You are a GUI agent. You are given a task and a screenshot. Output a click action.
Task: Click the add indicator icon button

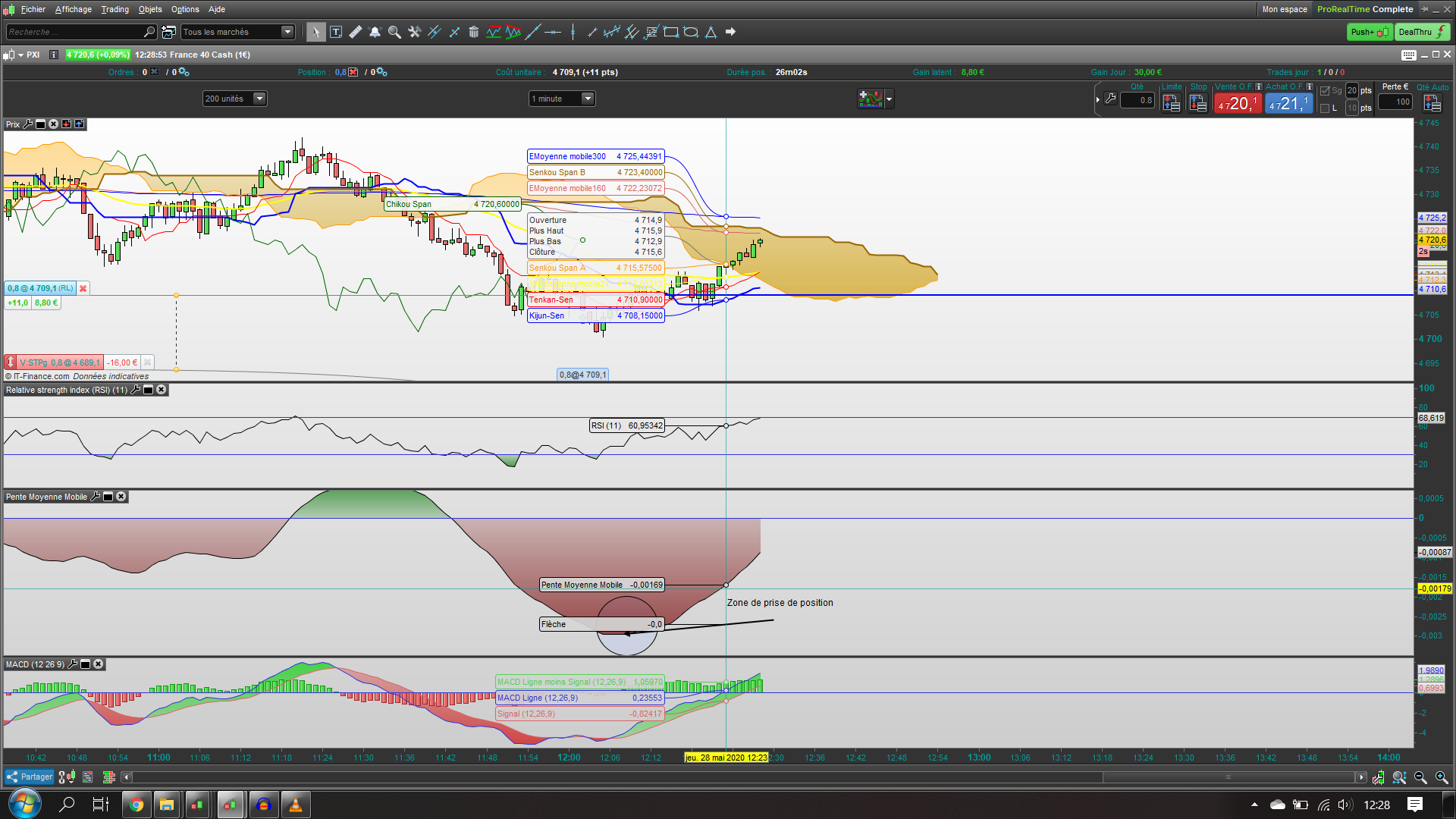[871, 99]
